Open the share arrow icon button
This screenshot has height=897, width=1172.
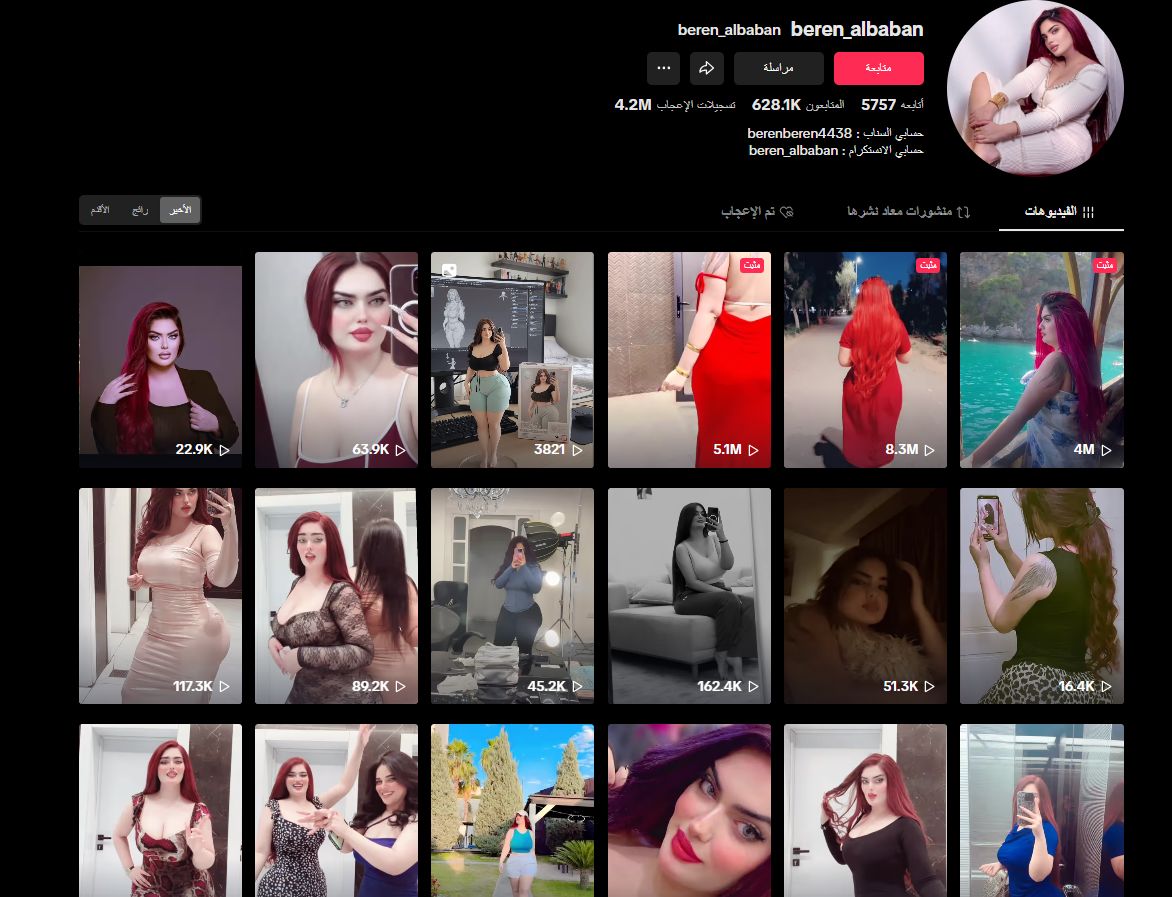click(x=706, y=68)
